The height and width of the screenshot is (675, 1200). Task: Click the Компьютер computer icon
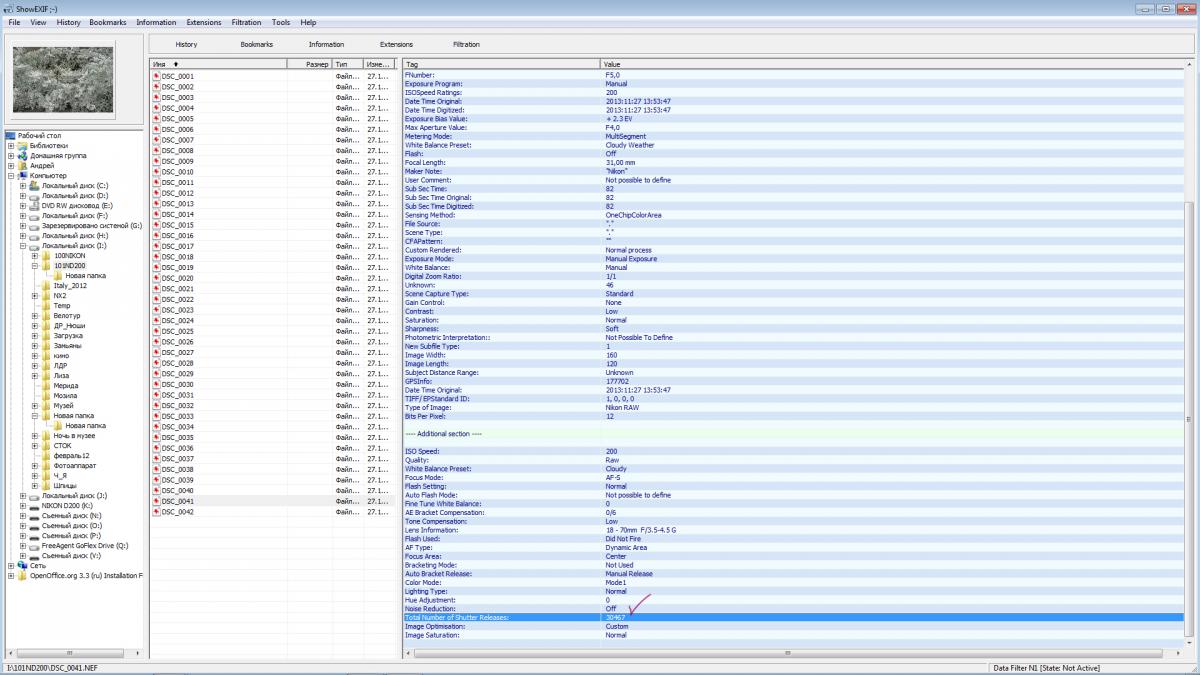coord(22,175)
